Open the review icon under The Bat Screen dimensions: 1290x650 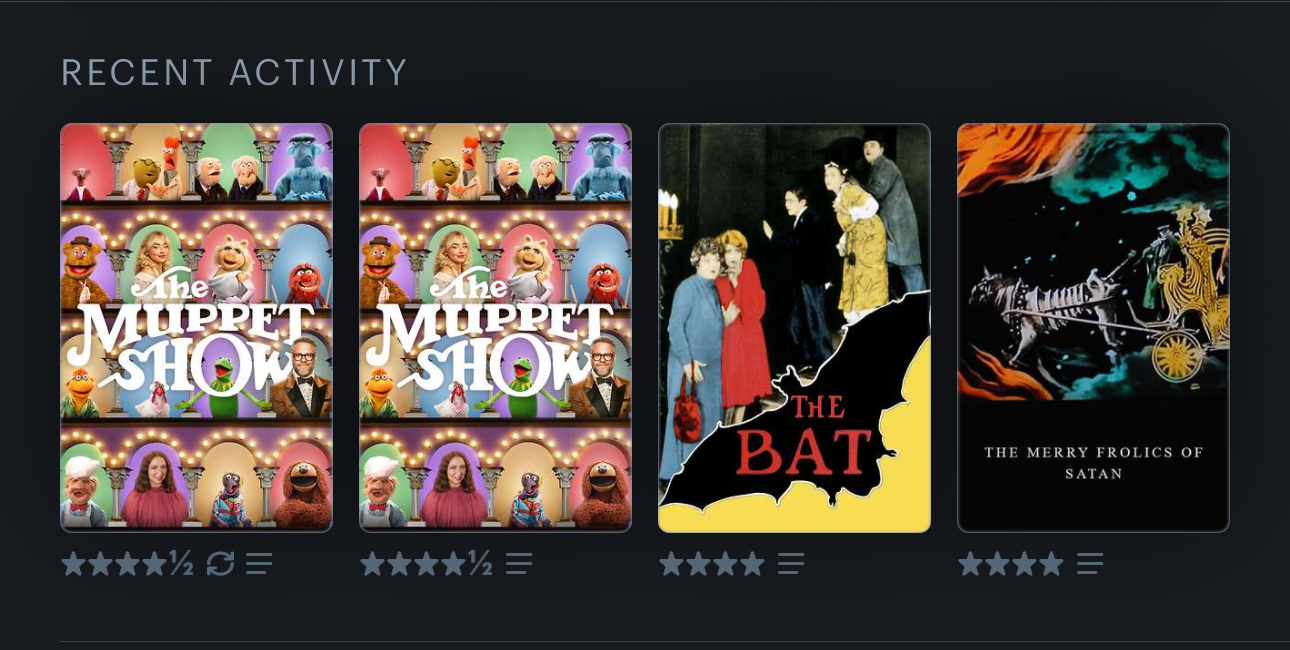pyautogui.click(x=791, y=564)
